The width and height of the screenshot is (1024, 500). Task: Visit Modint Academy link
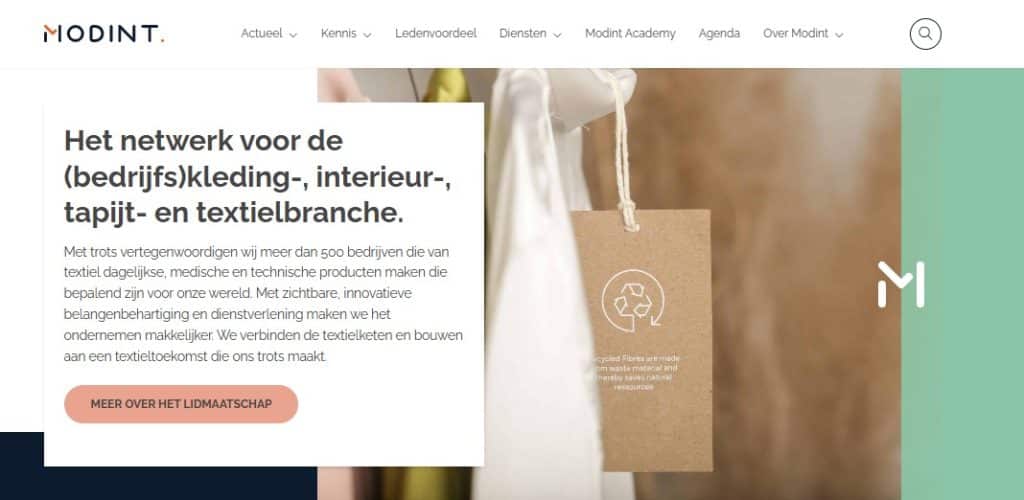click(x=630, y=33)
